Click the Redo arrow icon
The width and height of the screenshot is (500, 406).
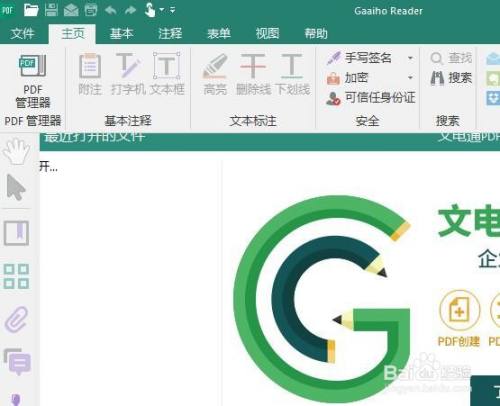pos(130,10)
